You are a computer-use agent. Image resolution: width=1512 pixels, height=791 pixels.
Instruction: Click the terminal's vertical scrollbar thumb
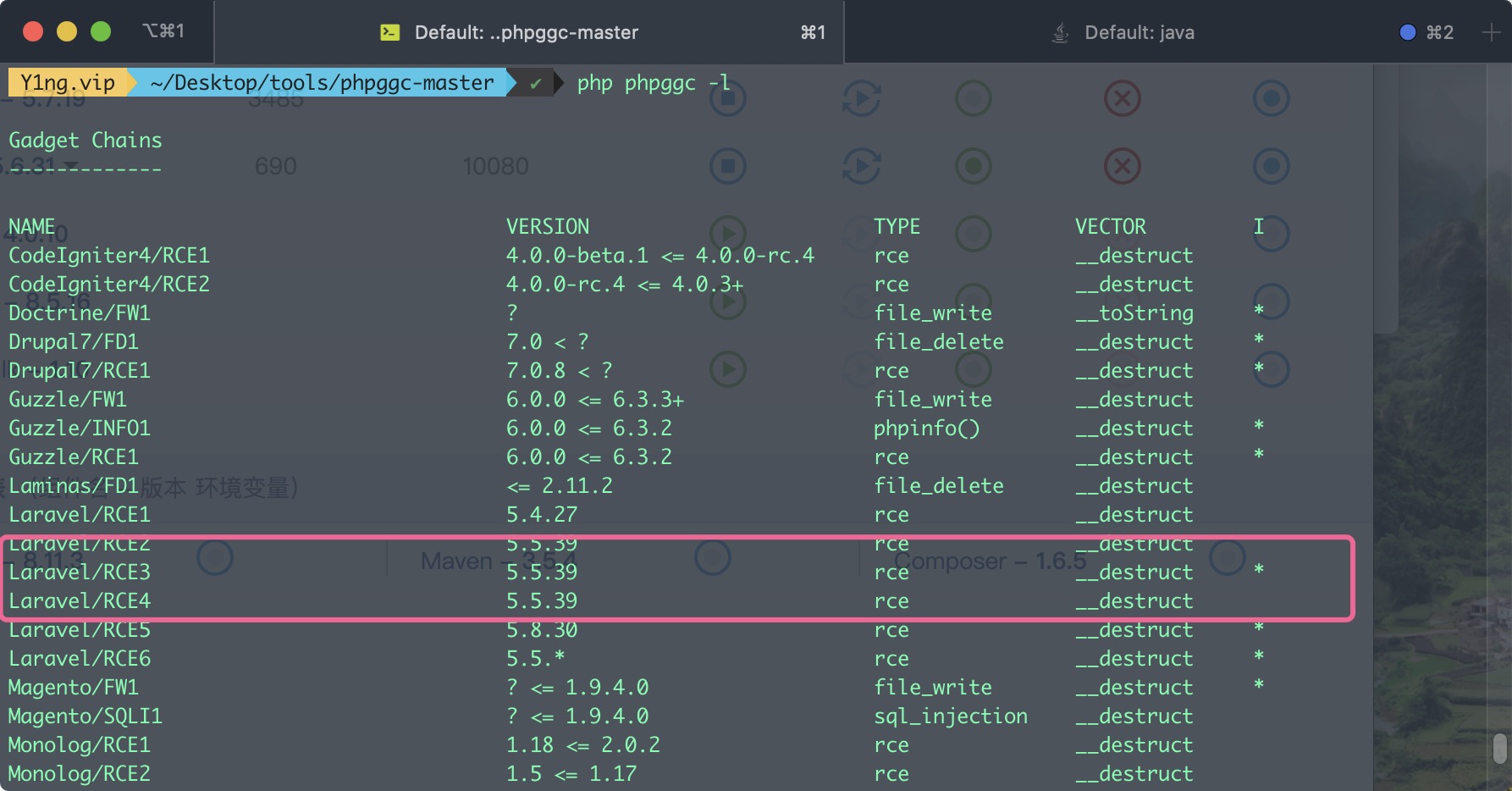1499,749
